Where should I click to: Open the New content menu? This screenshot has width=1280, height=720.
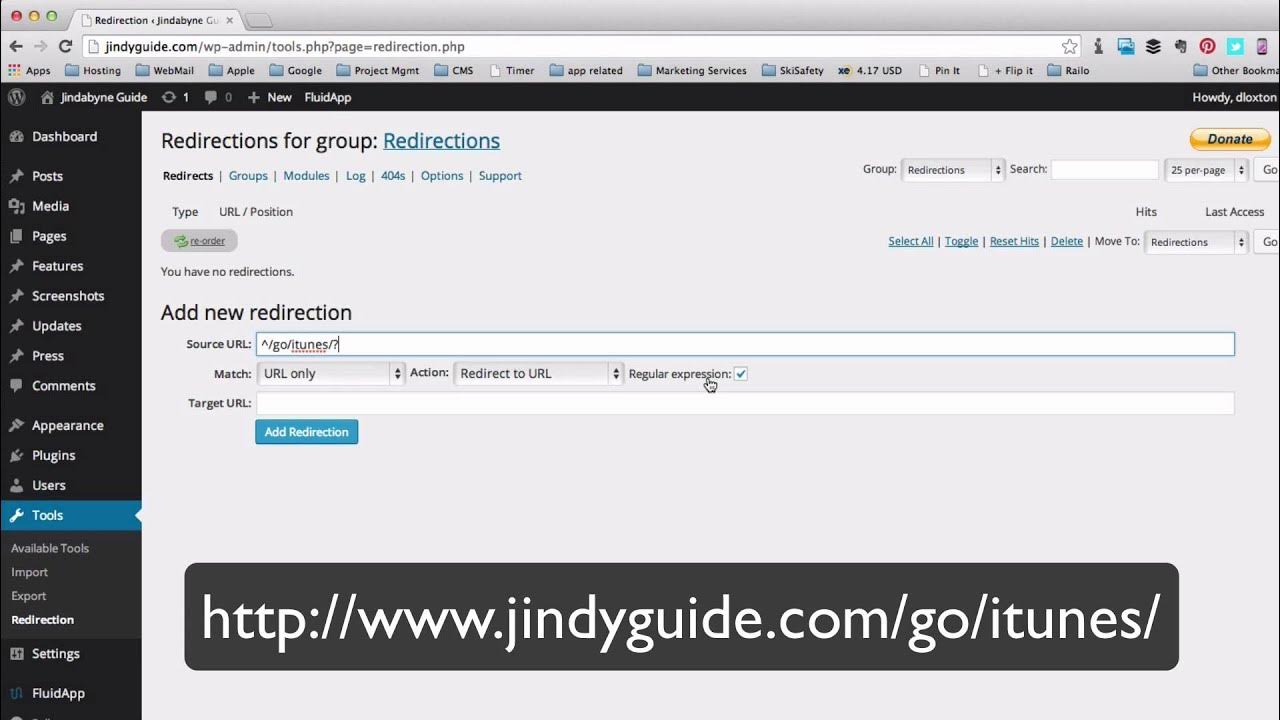pos(269,97)
